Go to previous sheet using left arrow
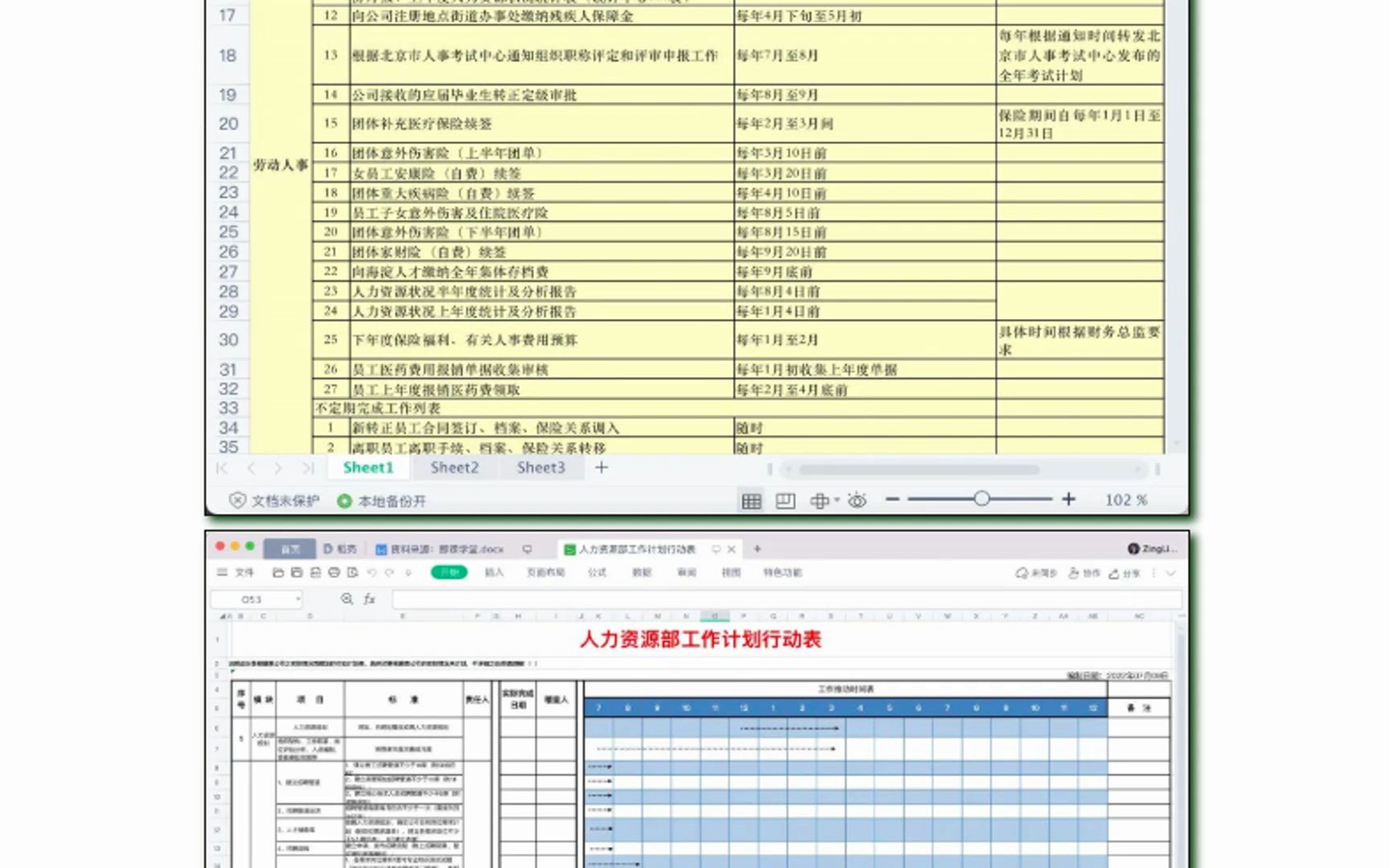This screenshot has height=868, width=1389. click(x=251, y=468)
